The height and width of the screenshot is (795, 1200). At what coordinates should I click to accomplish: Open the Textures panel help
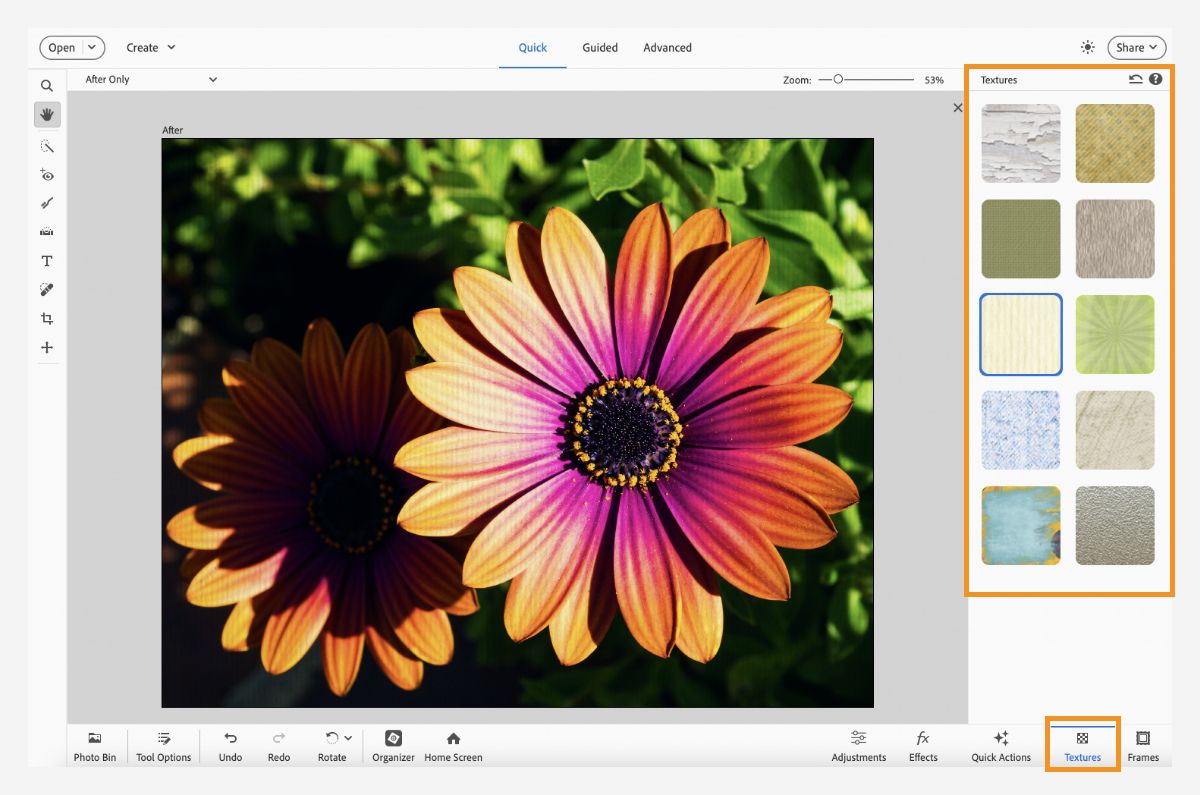pos(1156,78)
